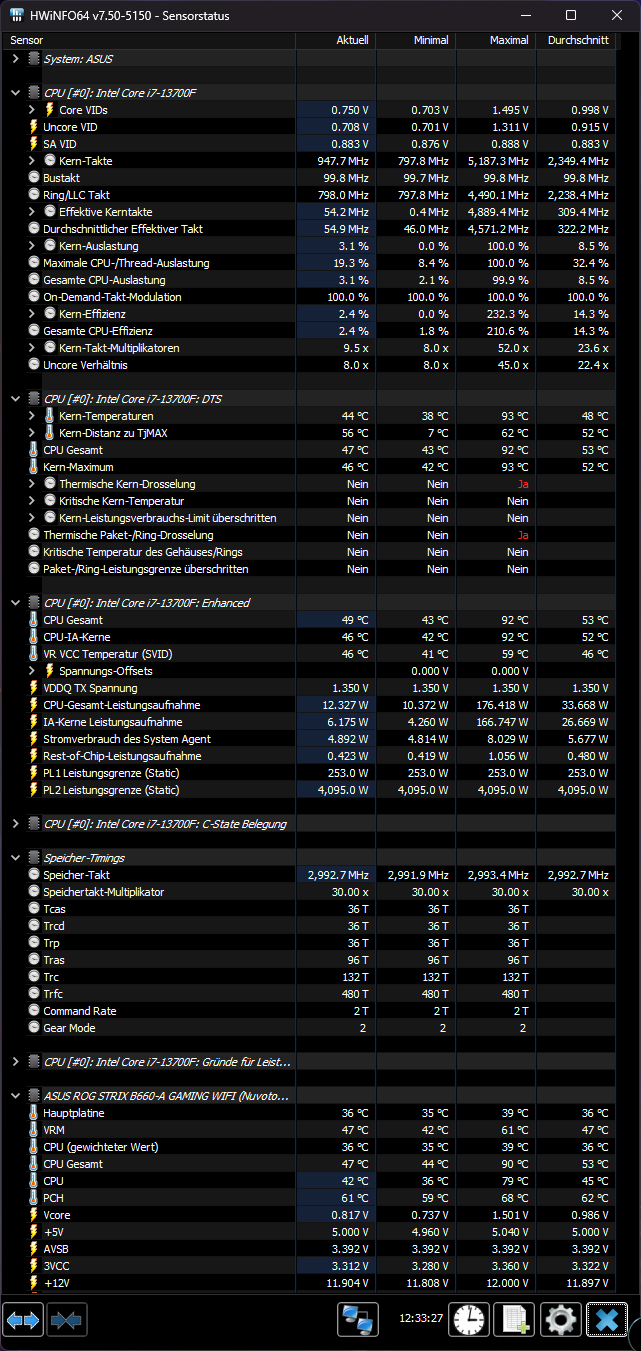Viewport: 641px width, 1351px height.
Task: Click the 5,187.3 MHz maximum Kern-Takte value
Action: point(498,161)
